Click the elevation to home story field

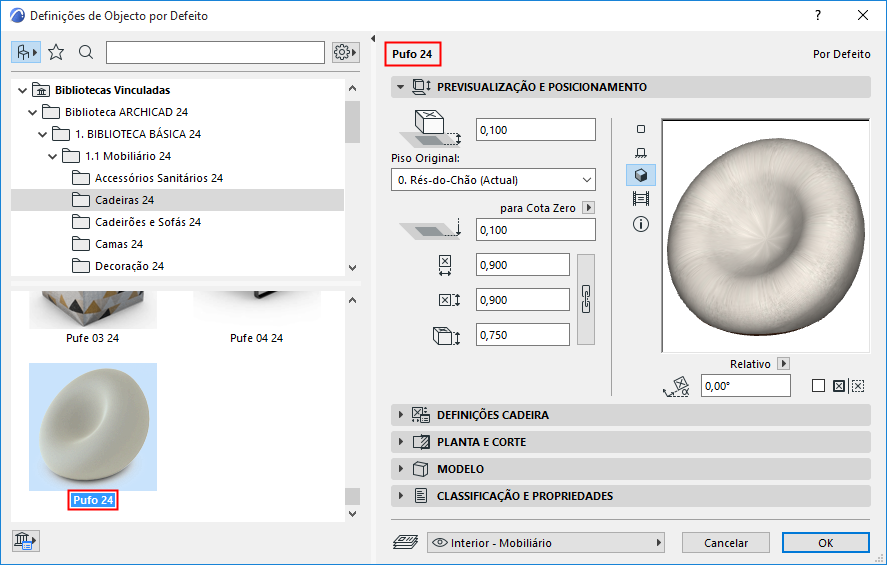pos(536,130)
